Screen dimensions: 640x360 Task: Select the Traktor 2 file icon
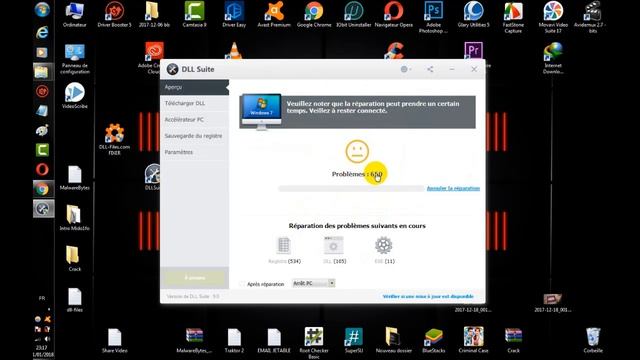[x=234, y=340]
